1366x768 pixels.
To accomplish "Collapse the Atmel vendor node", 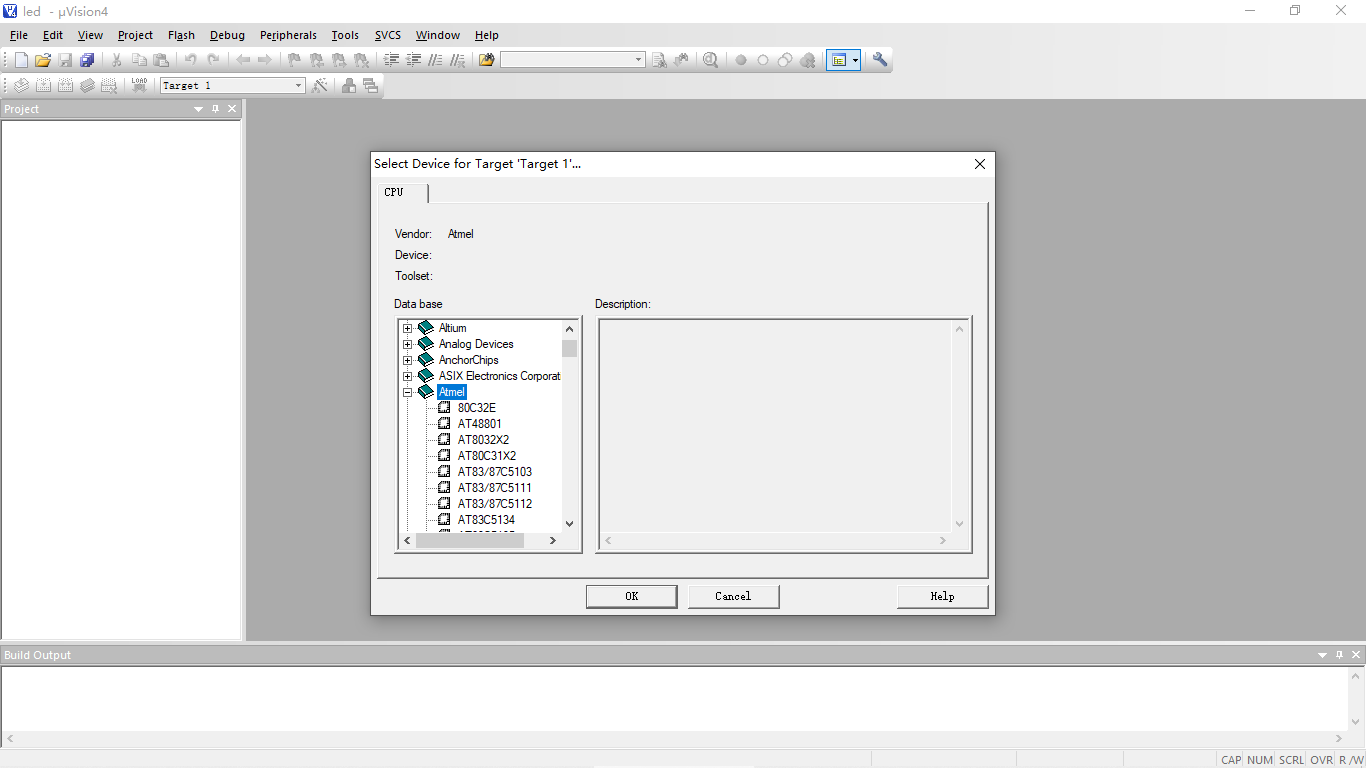I will pos(407,392).
